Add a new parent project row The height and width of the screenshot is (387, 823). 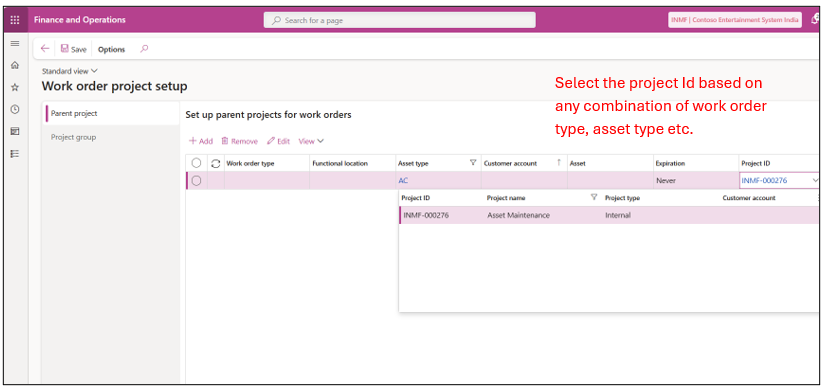[201, 141]
